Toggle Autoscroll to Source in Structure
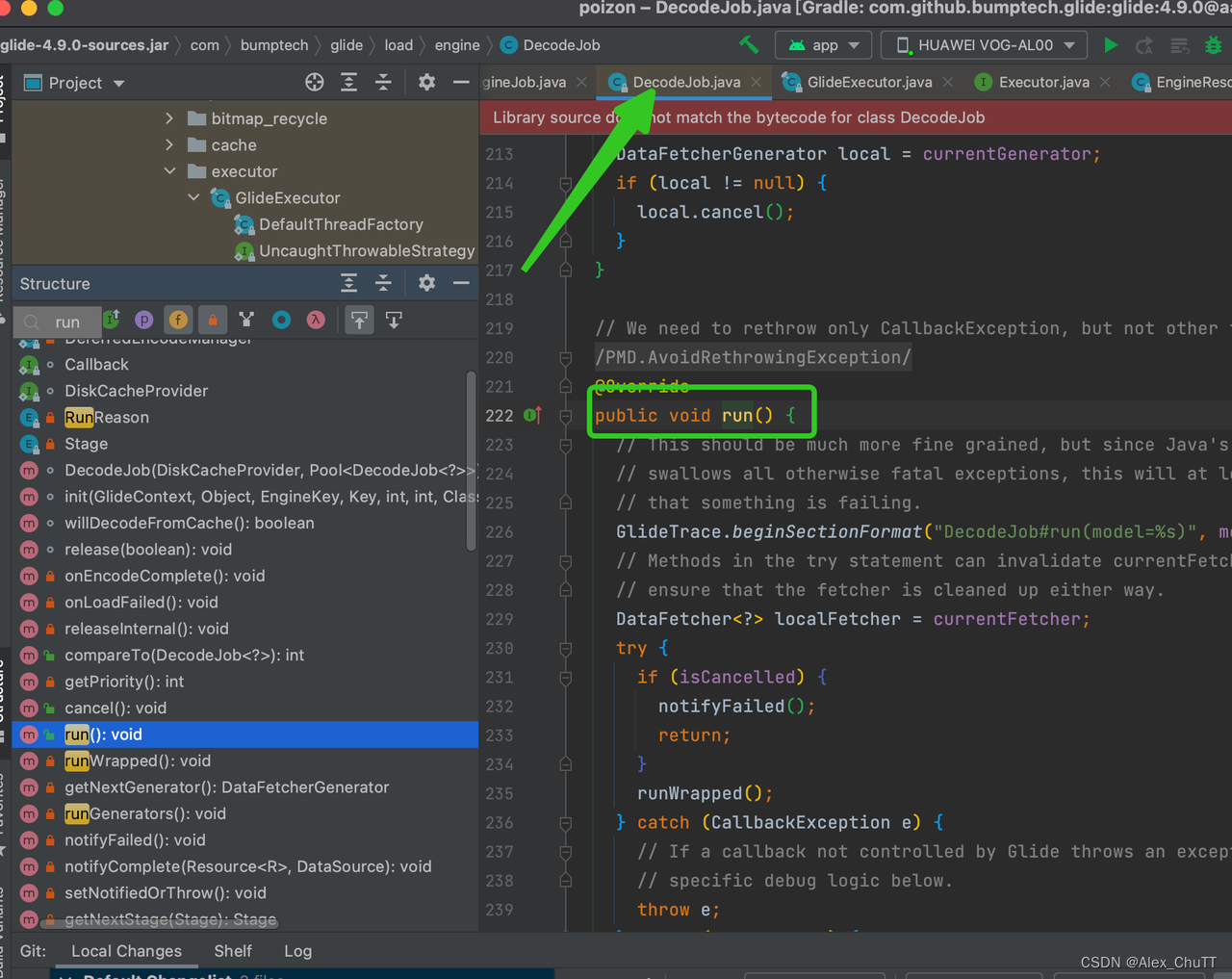Screen dimensions: 1232x979 pos(359,320)
